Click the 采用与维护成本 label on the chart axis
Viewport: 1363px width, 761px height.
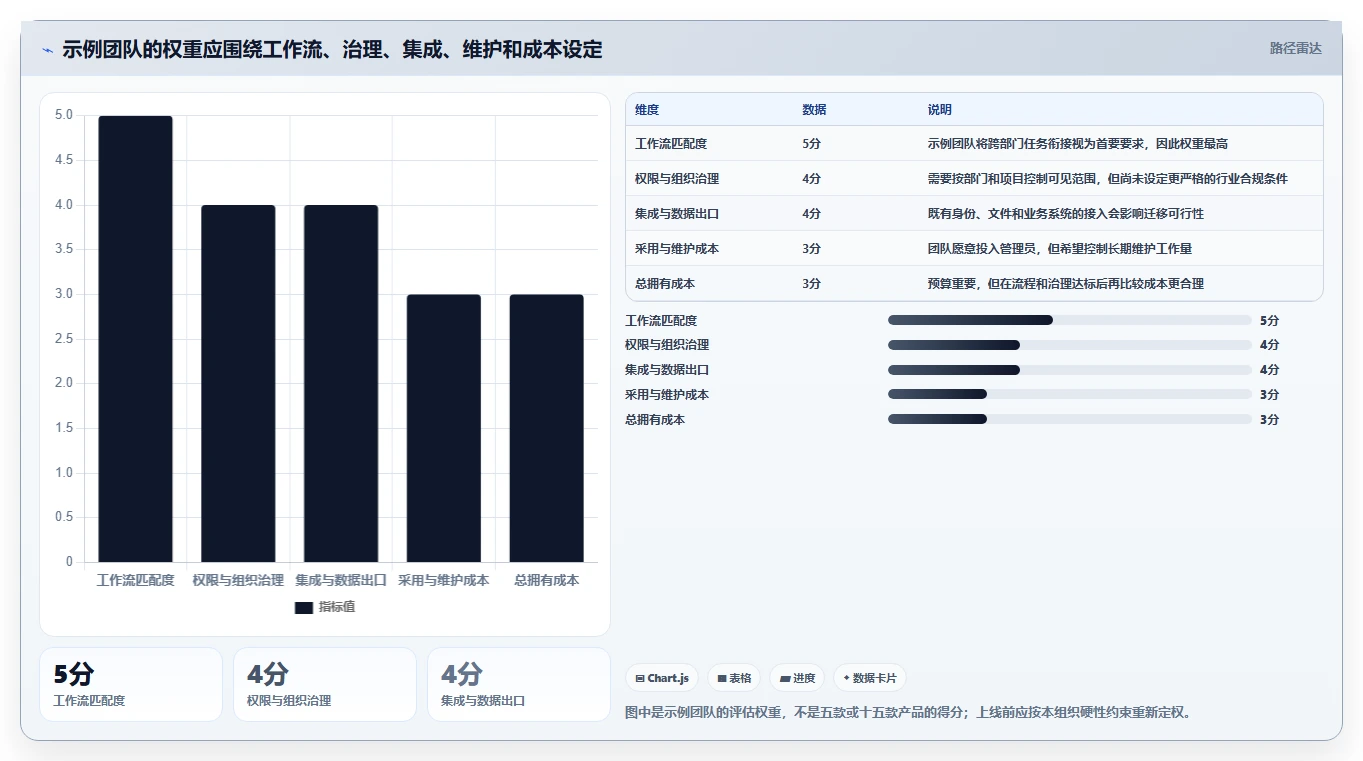point(444,580)
